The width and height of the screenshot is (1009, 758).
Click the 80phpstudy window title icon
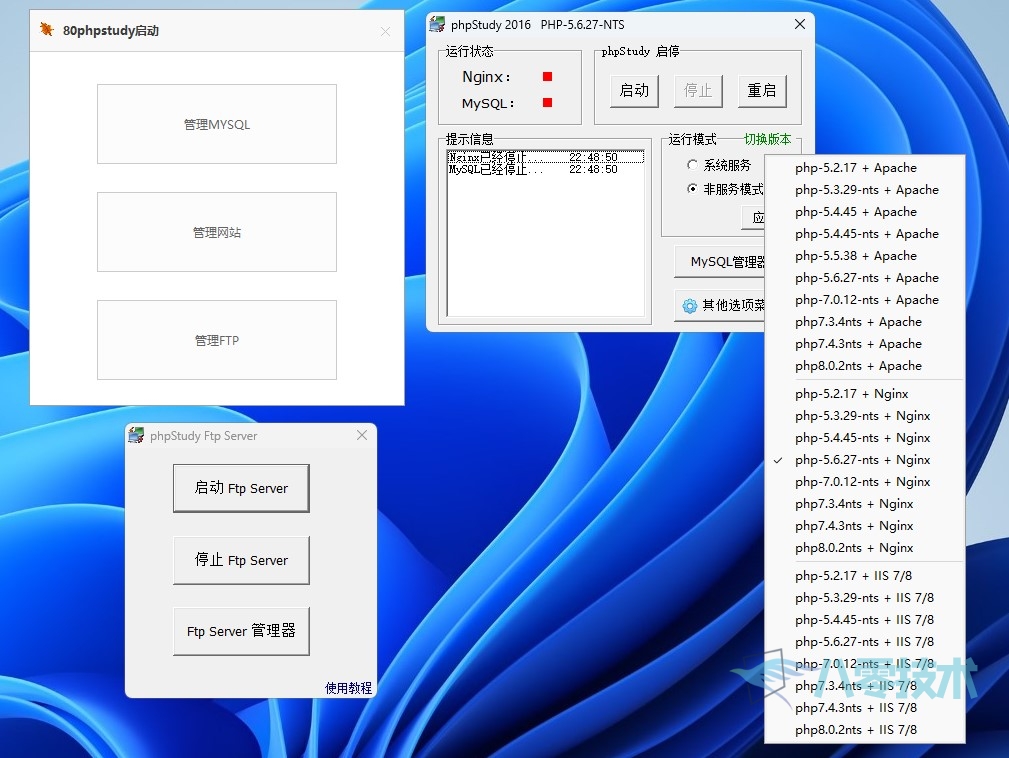click(46, 30)
